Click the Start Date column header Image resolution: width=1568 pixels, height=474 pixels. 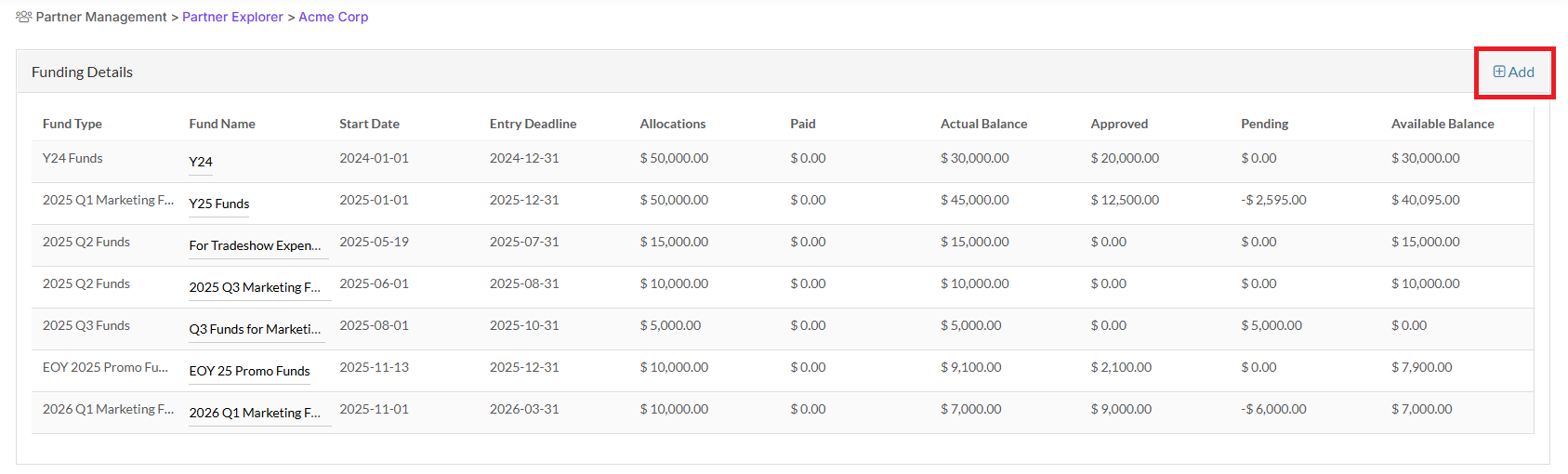(369, 124)
